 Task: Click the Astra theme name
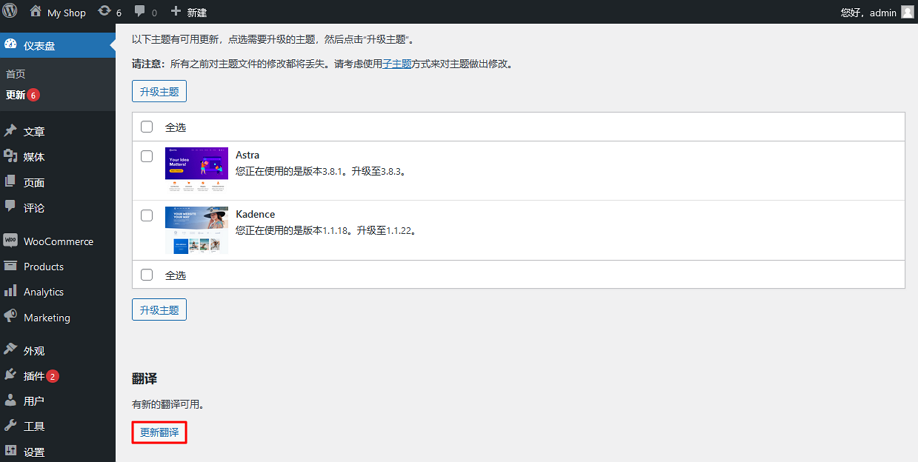click(x=248, y=155)
